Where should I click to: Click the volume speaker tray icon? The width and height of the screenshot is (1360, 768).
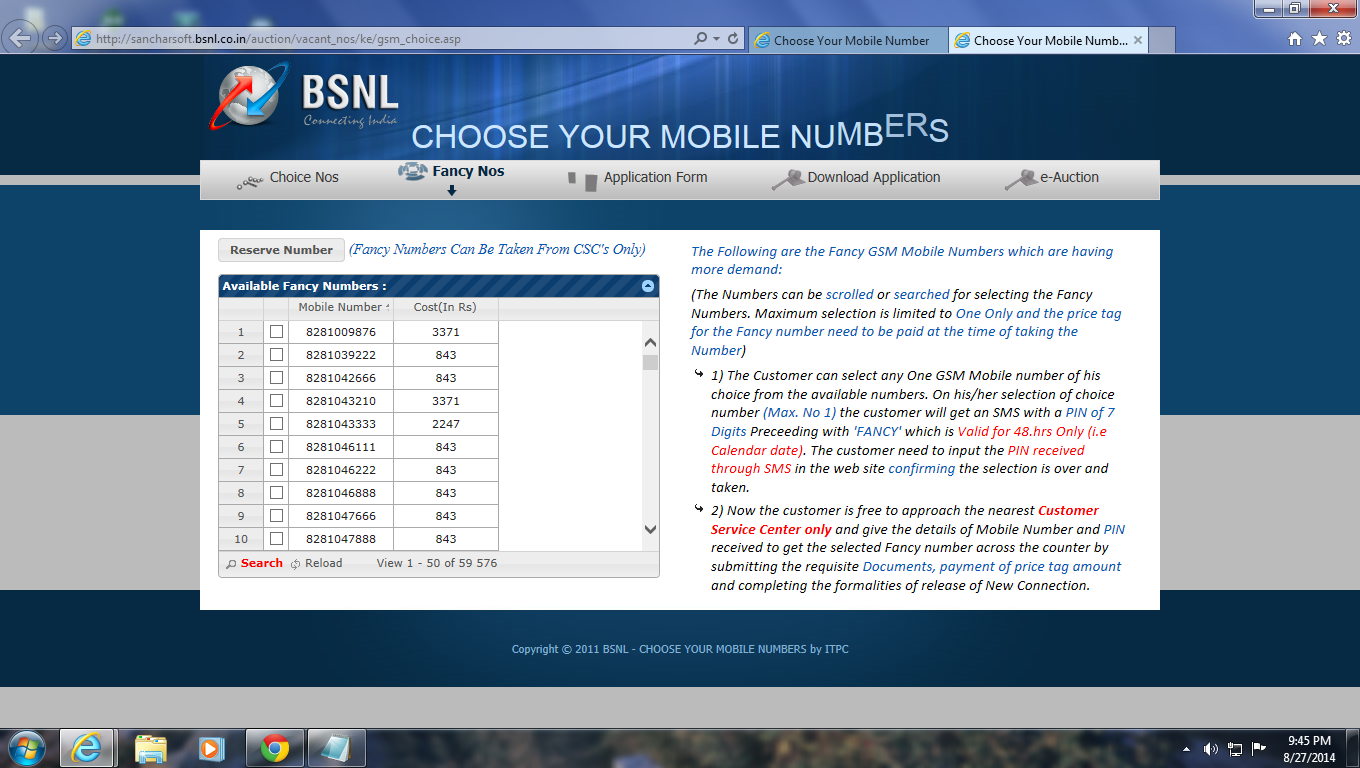click(x=1211, y=748)
